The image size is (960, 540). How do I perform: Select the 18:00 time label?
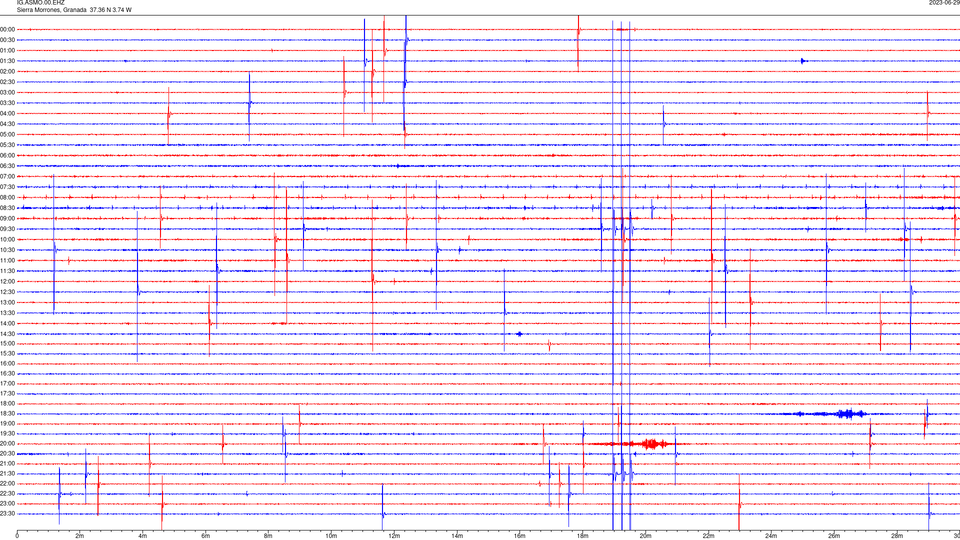pos(7,403)
